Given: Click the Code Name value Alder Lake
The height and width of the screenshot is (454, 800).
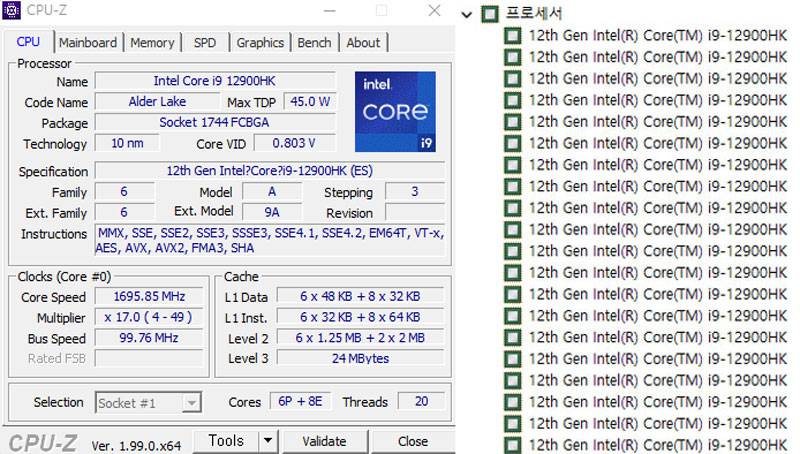Looking at the screenshot, I should point(157,102).
